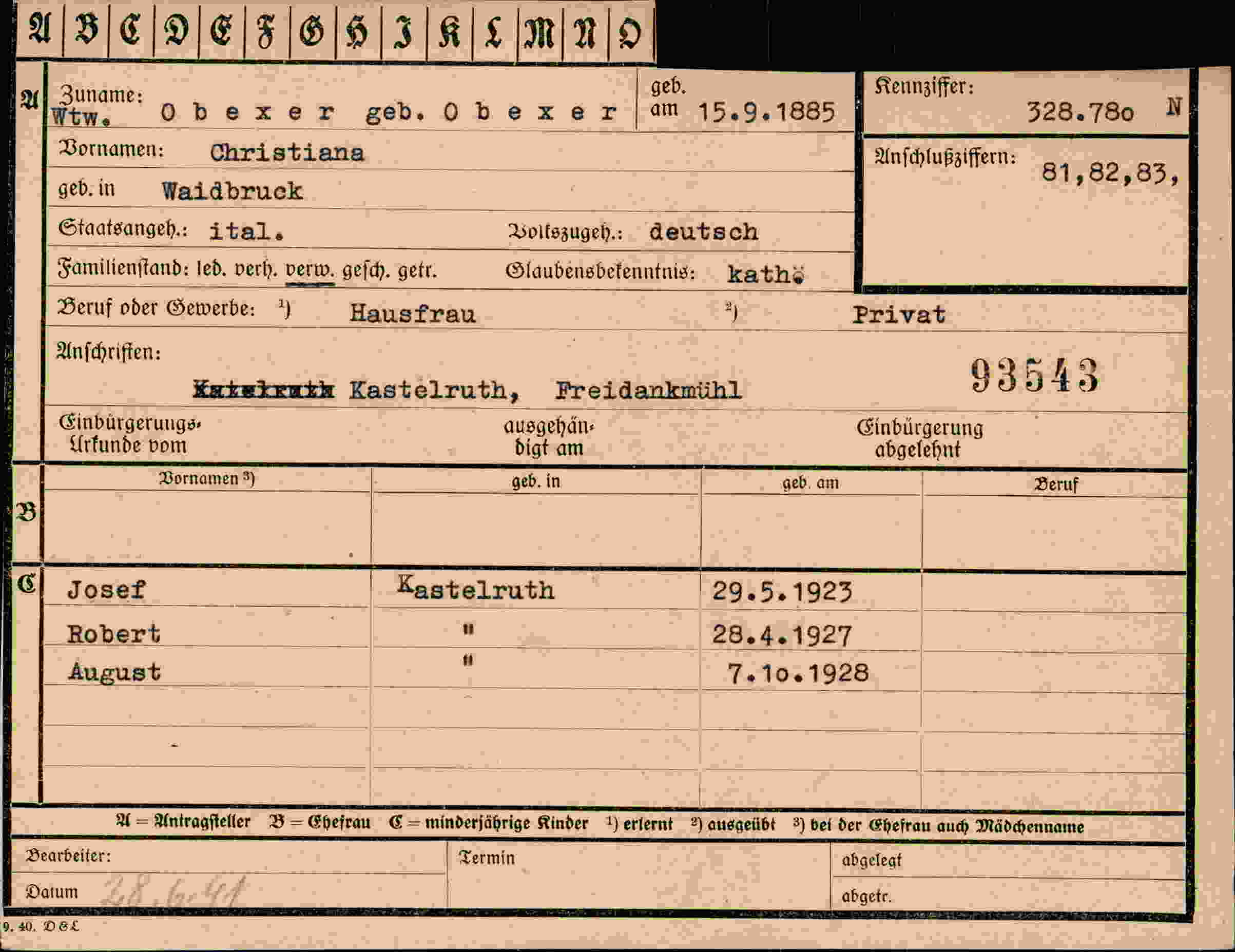Select the Kennziffer value '328.780'

(x=1080, y=112)
